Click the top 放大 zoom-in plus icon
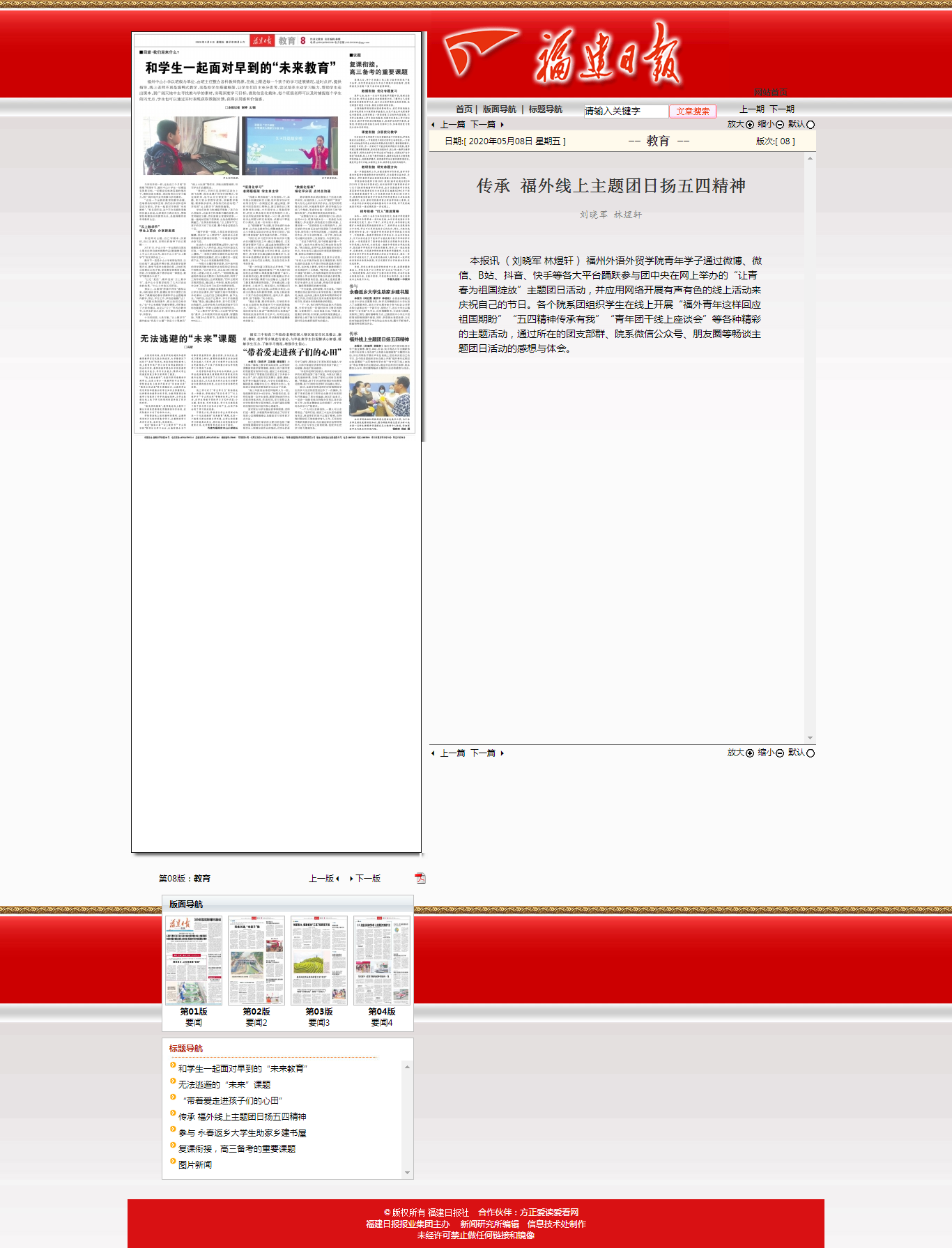Image resolution: width=952 pixels, height=1248 pixels. (x=750, y=125)
